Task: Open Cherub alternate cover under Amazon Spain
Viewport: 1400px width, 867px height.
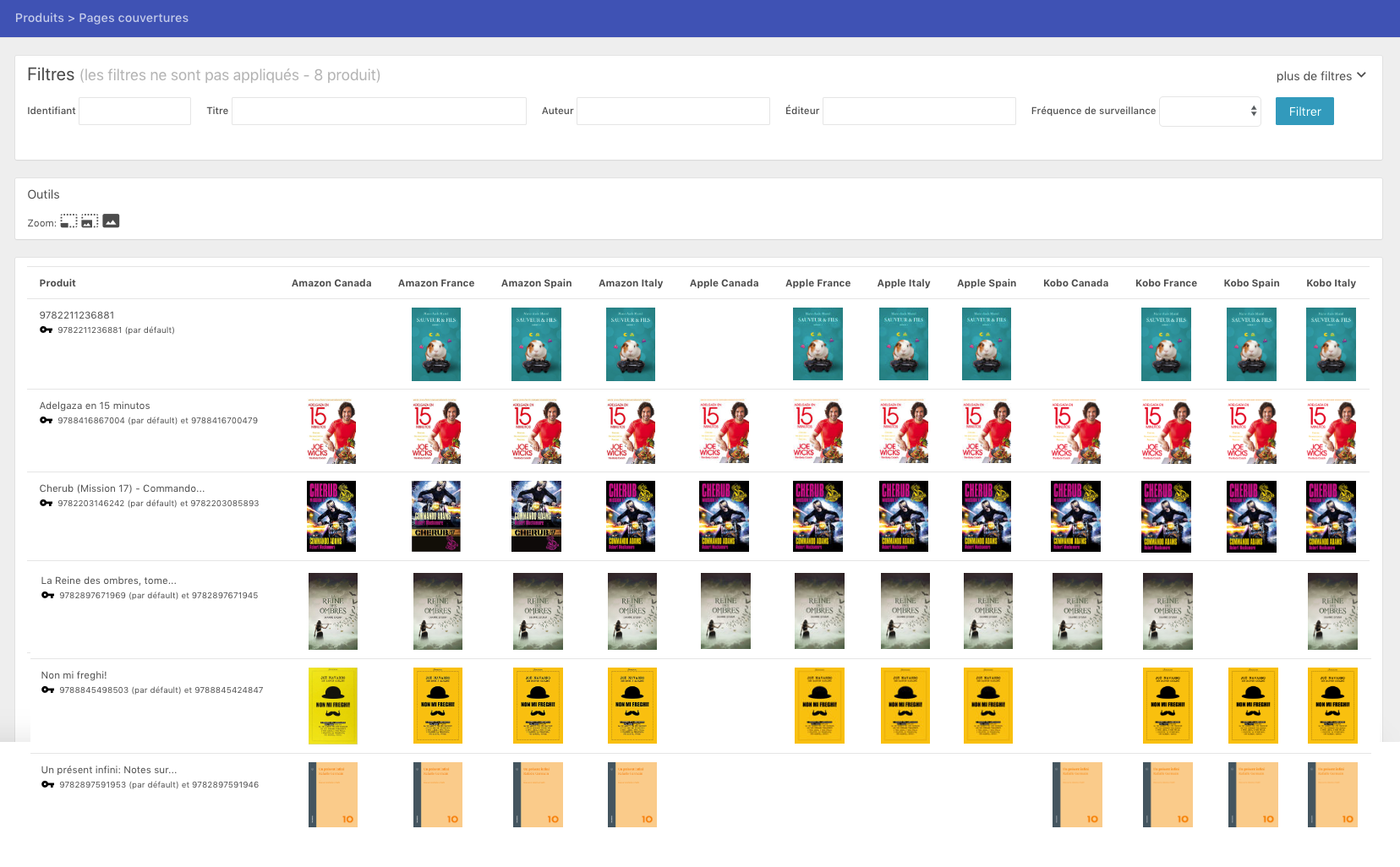Action: pos(537,516)
